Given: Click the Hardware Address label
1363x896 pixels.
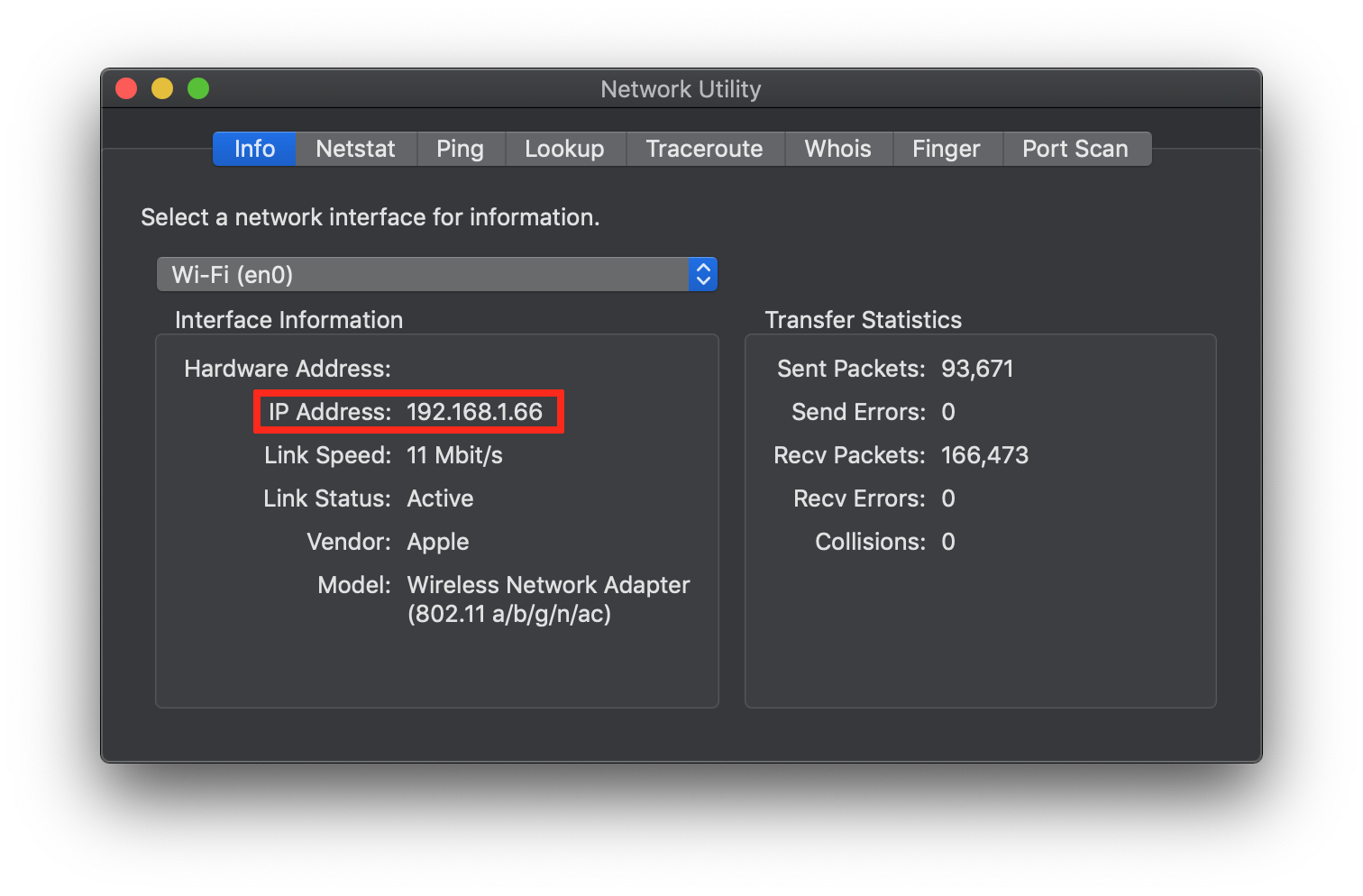Looking at the screenshot, I should (x=287, y=368).
